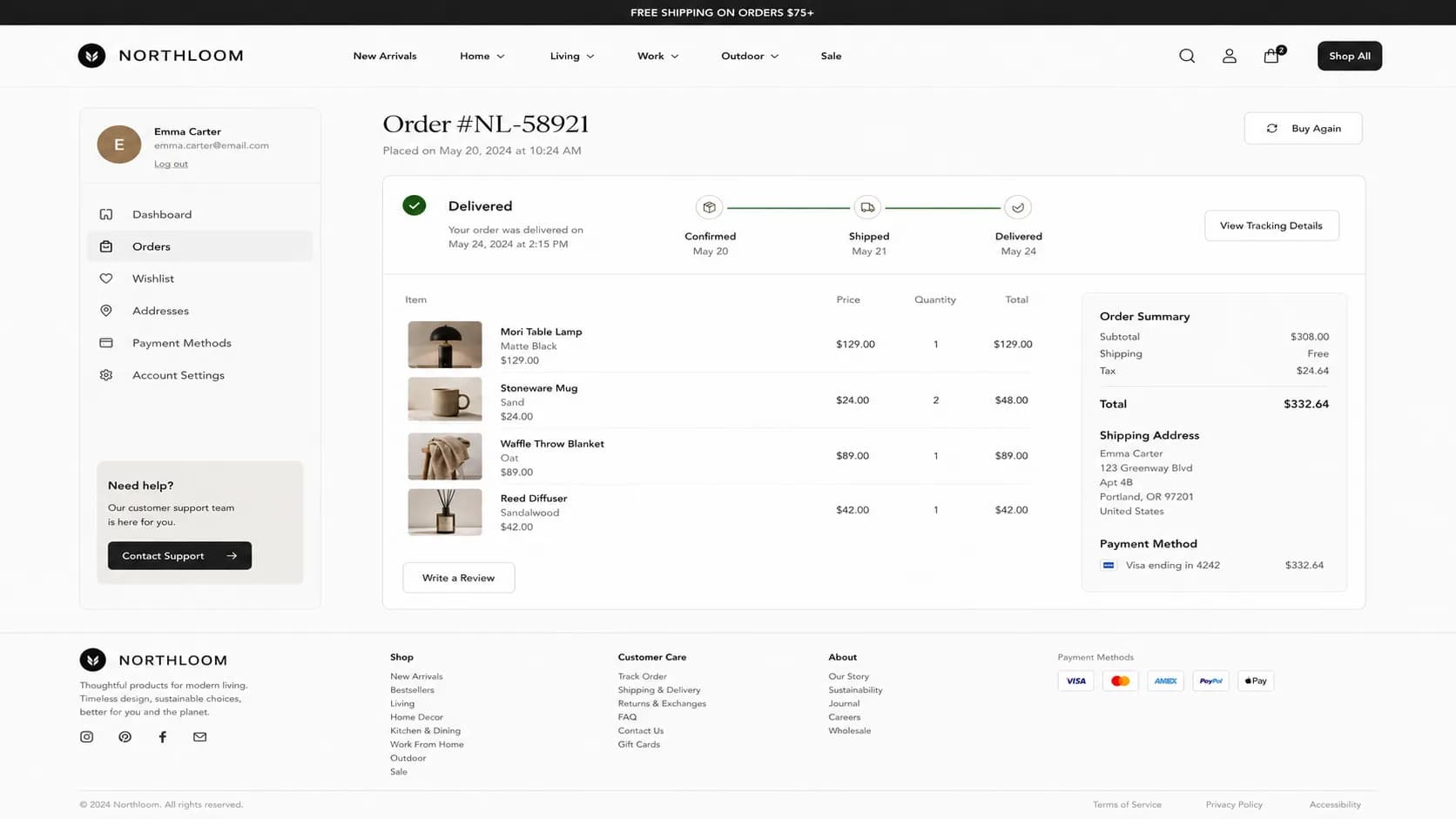Click the Buy Again button
This screenshot has height=819, width=1456.
pyautogui.click(x=1303, y=128)
